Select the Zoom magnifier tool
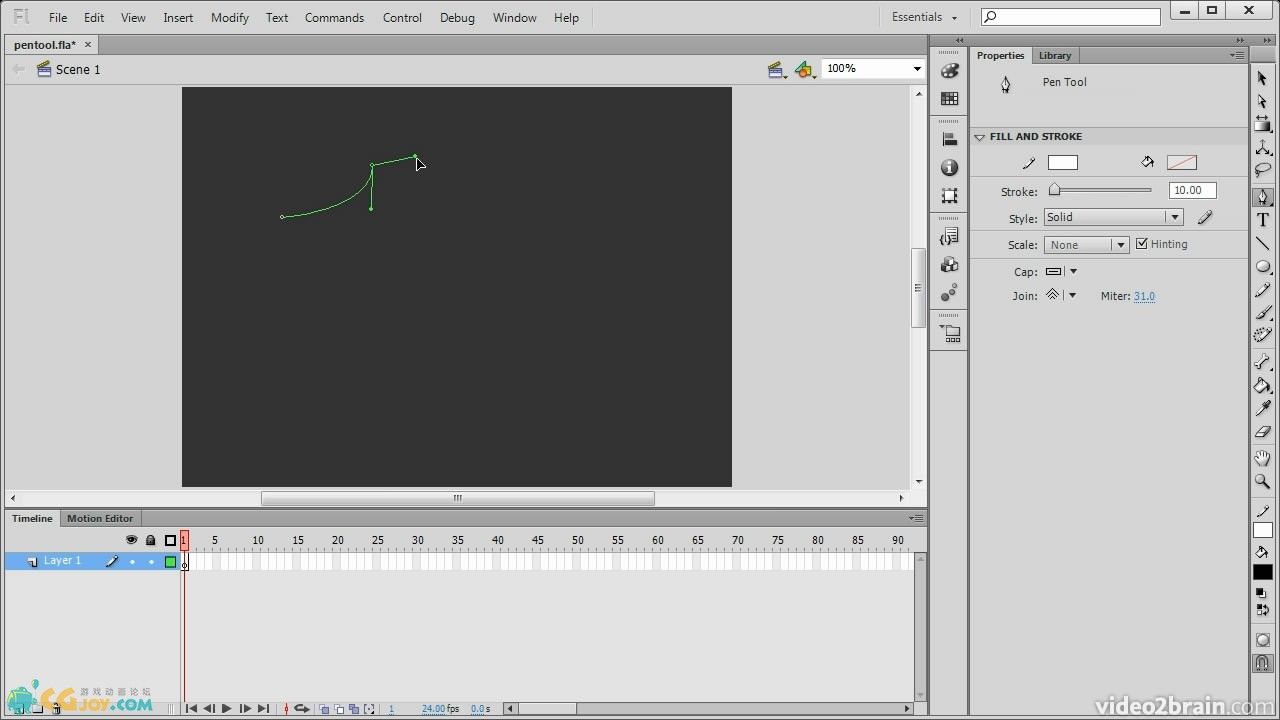Screen dimensions: 1280x720 click(1262, 481)
